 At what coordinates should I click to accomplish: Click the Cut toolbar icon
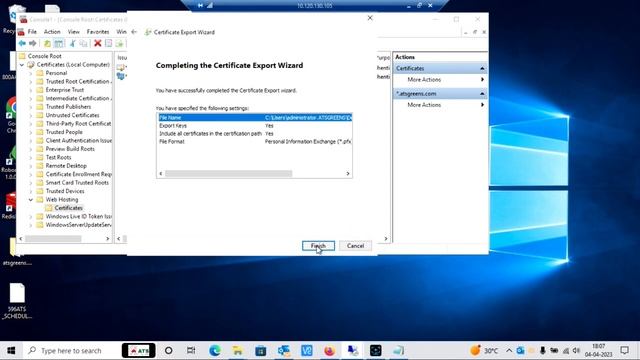(x=72, y=43)
